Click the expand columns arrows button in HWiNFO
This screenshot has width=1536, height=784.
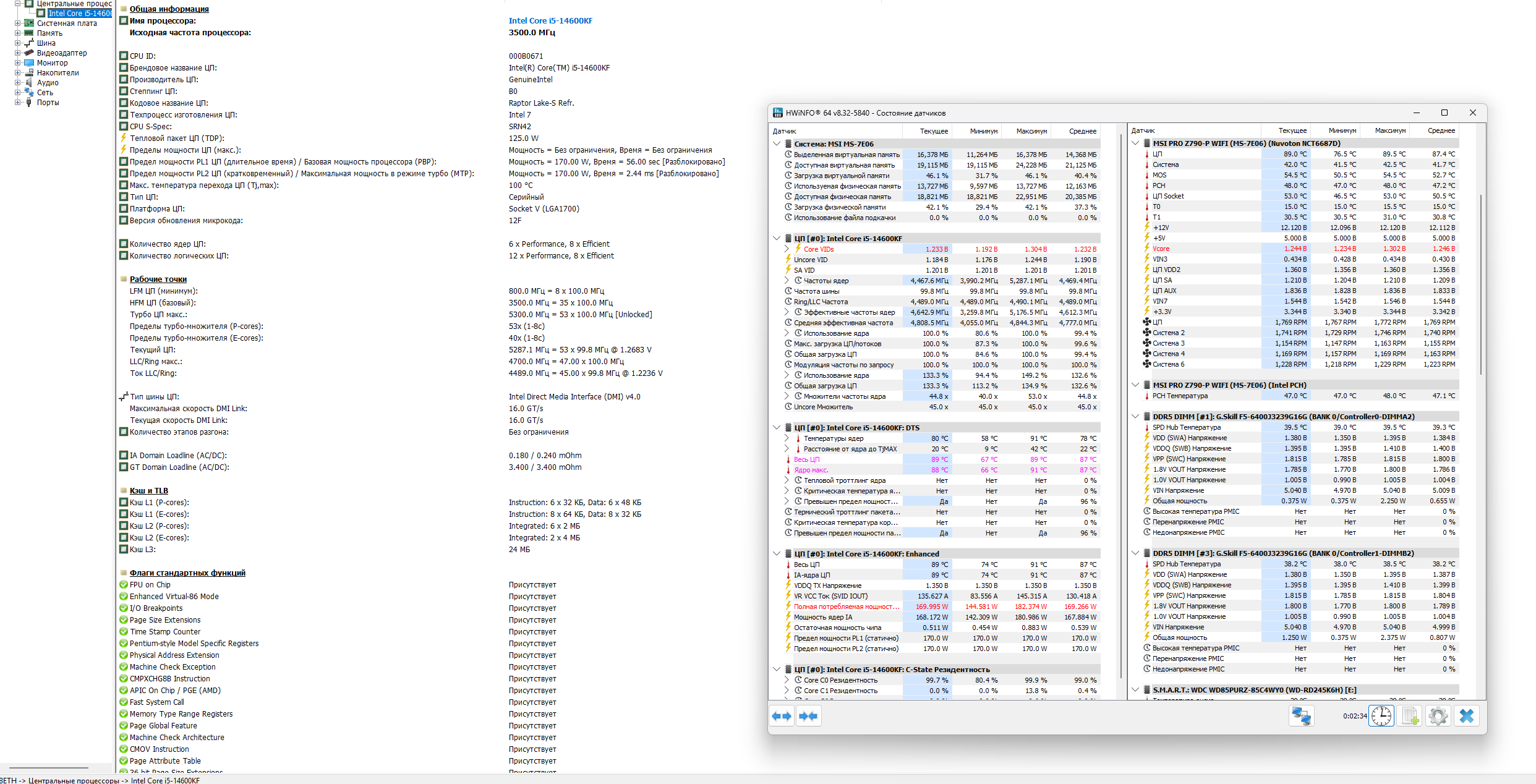[x=782, y=716]
